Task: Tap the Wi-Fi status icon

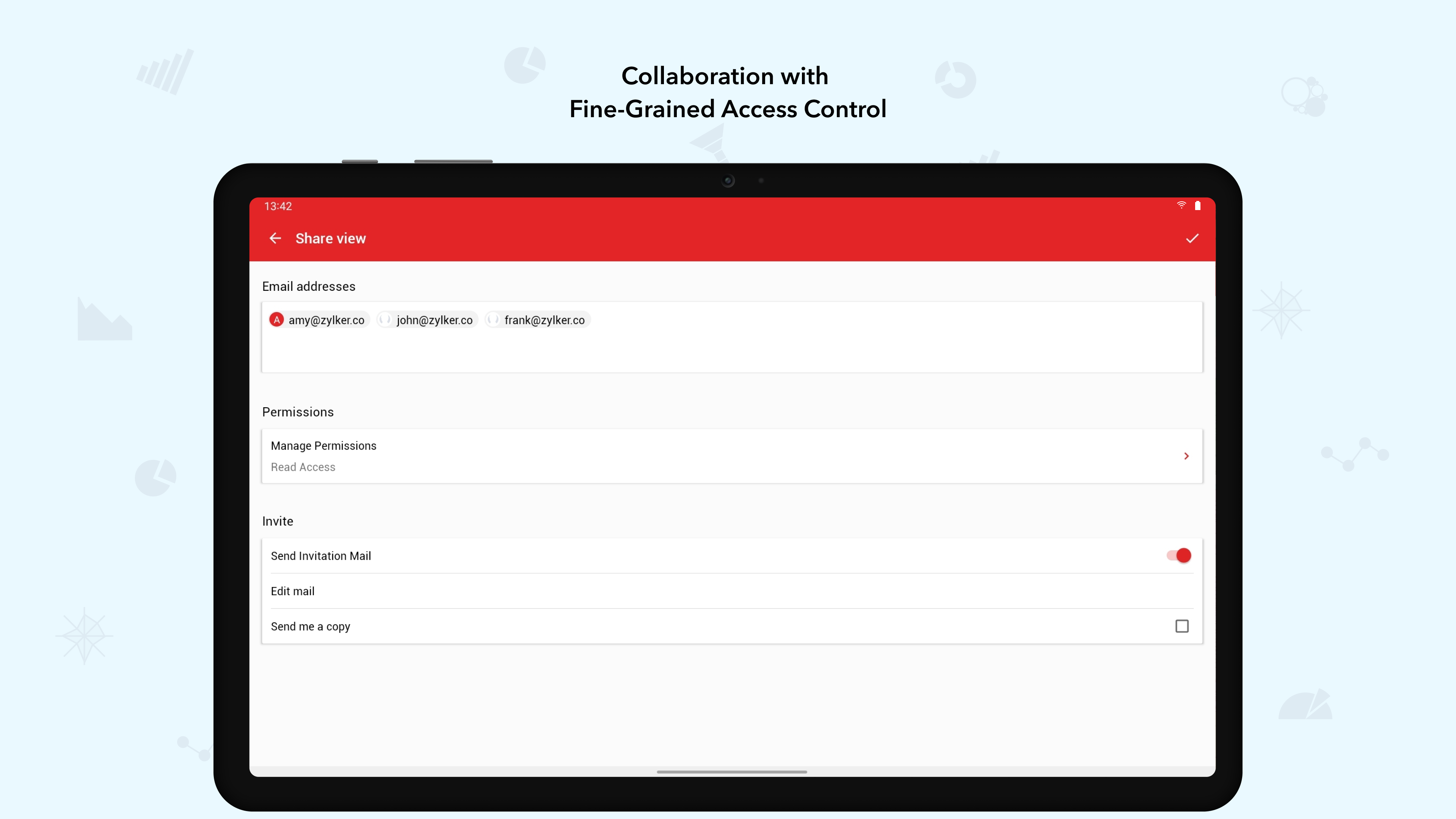Action: point(1181,206)
